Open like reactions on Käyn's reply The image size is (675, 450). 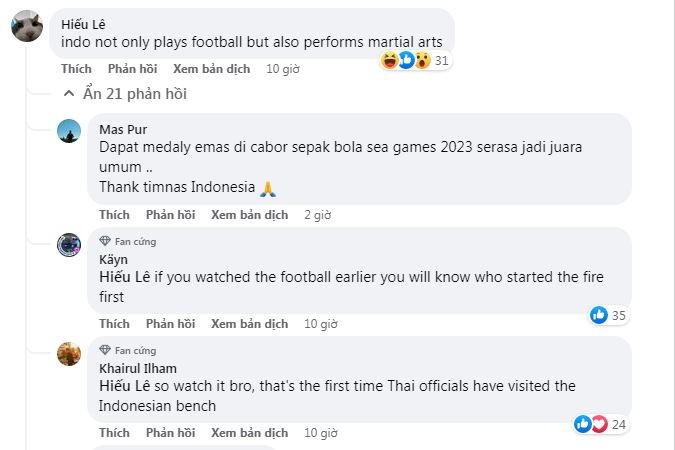point(608,316)
